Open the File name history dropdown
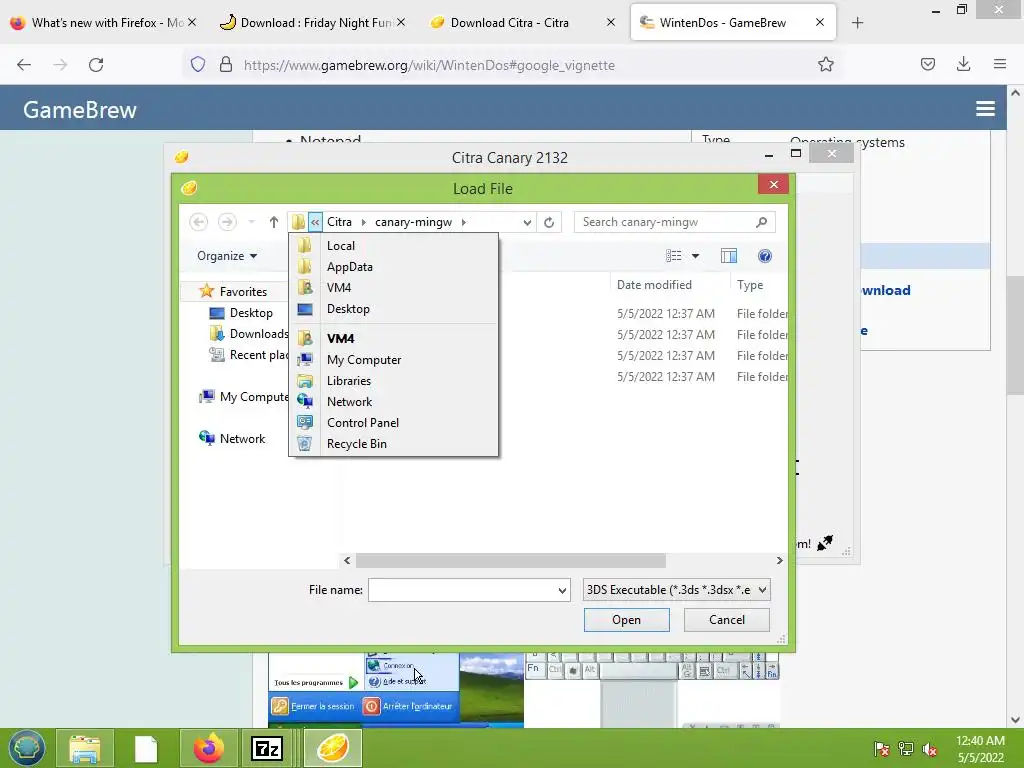The image size is (1024, 768). 562,590
